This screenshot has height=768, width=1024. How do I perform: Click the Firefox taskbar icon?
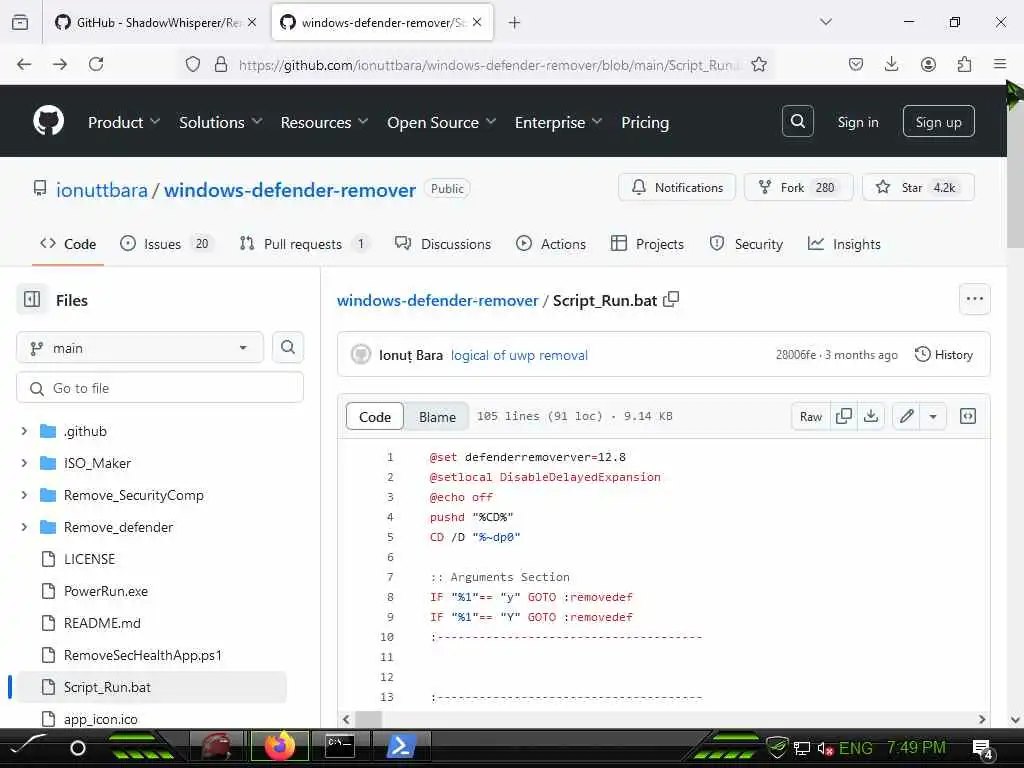click(x=280, y=746)
